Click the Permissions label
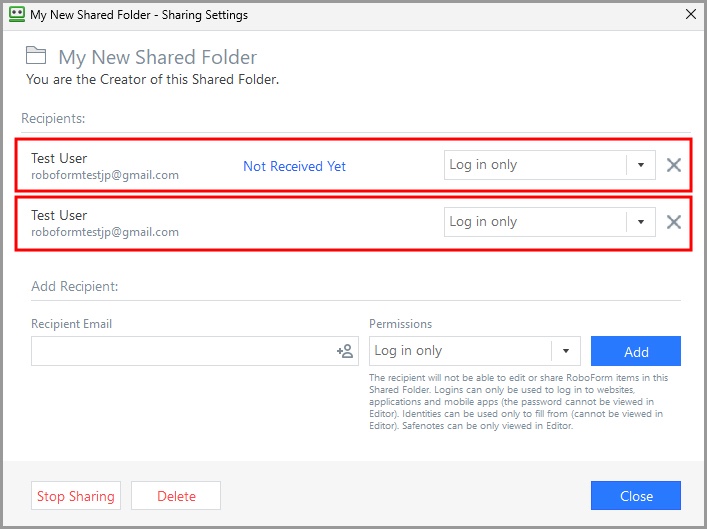 [x=400, y=324]
